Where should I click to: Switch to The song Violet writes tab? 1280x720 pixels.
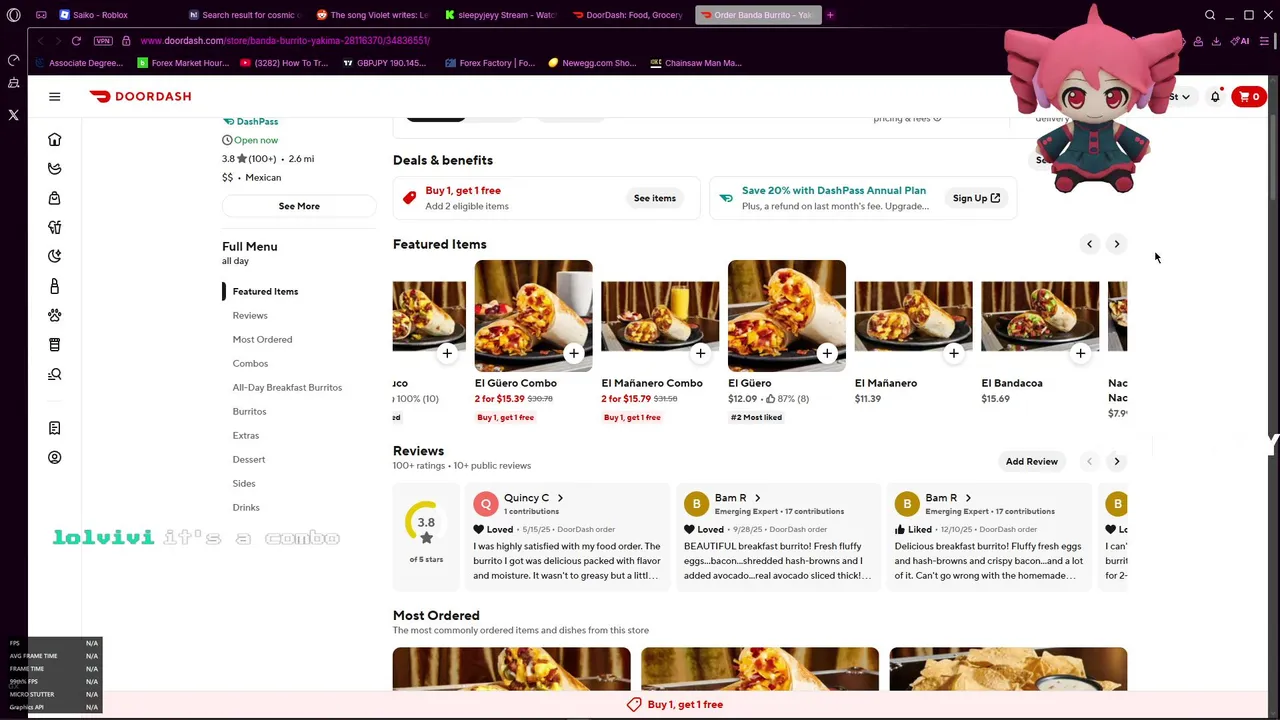point(372,15)
